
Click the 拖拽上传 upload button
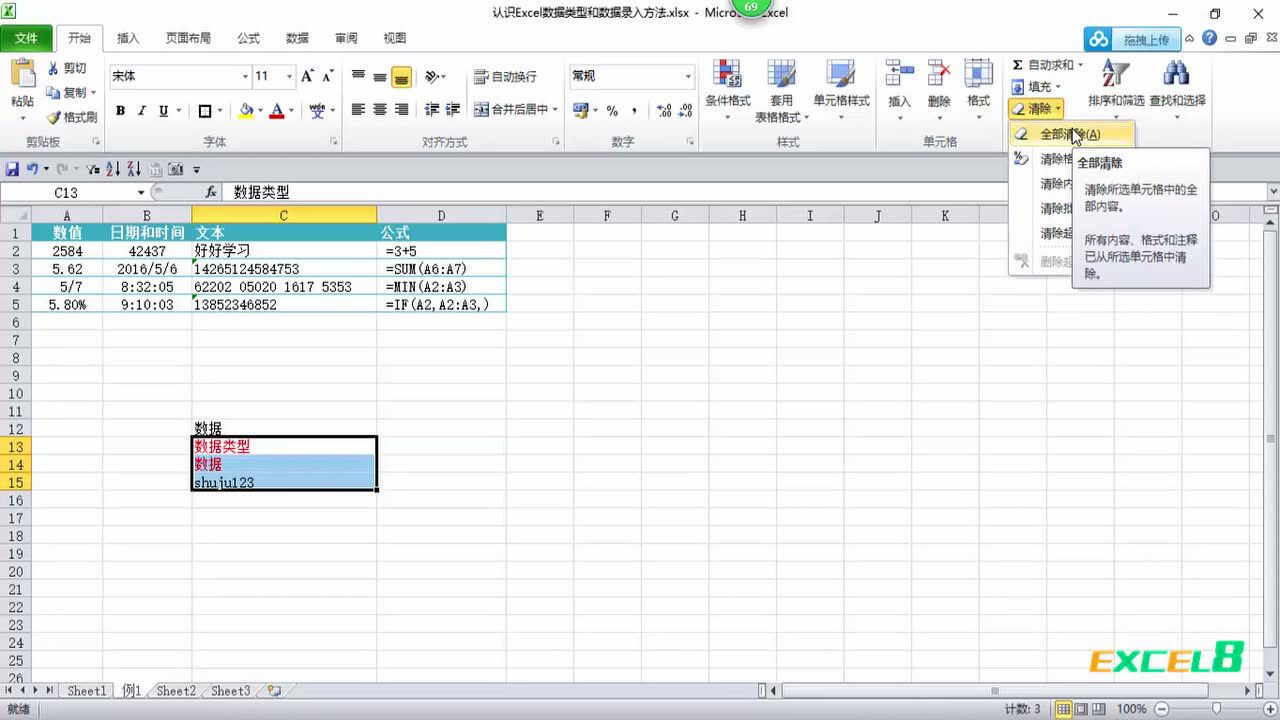coord(1132,39)
